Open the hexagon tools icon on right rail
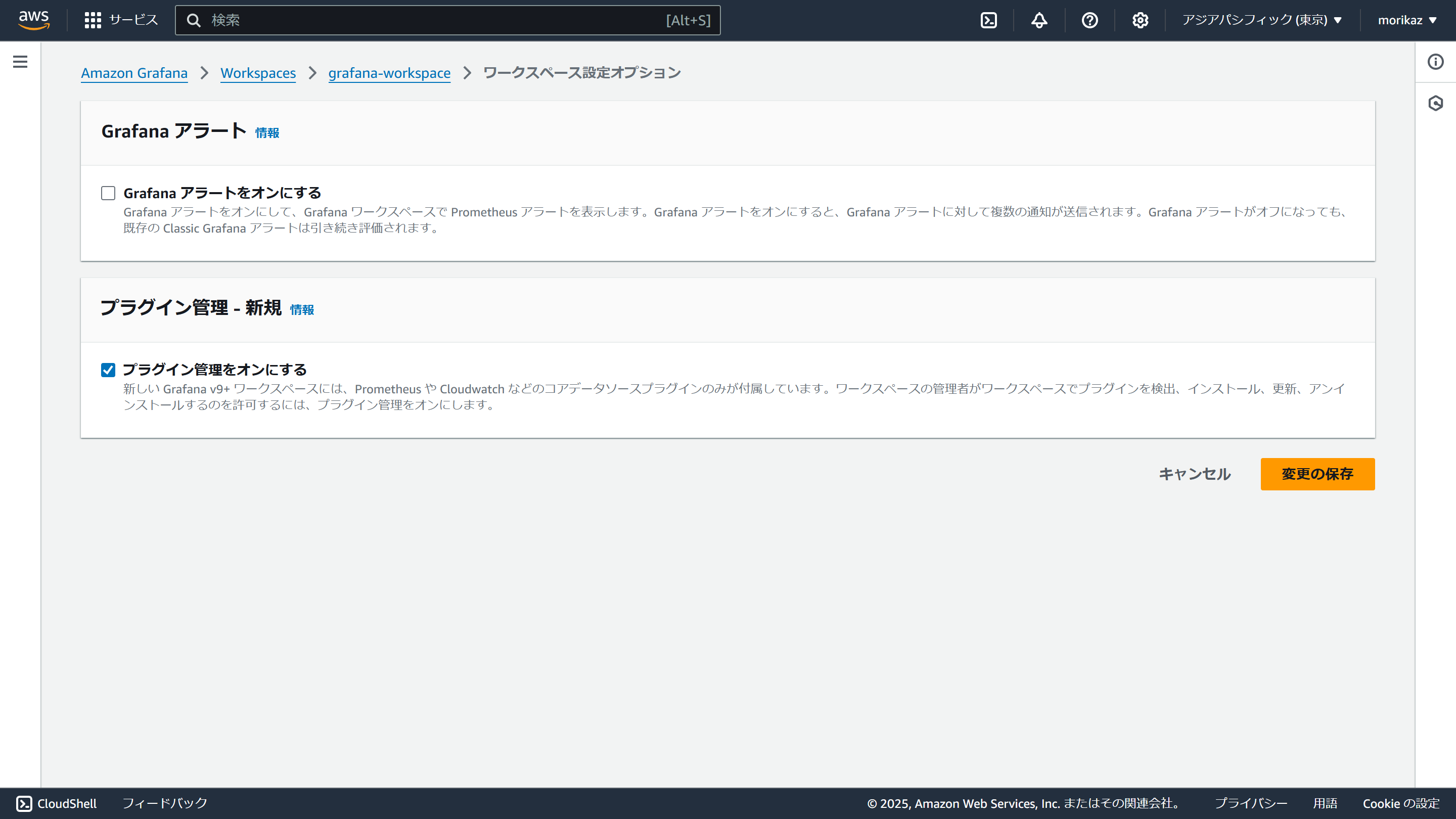Viewport: 1456px width, 819px height. tap(1435, 103)
